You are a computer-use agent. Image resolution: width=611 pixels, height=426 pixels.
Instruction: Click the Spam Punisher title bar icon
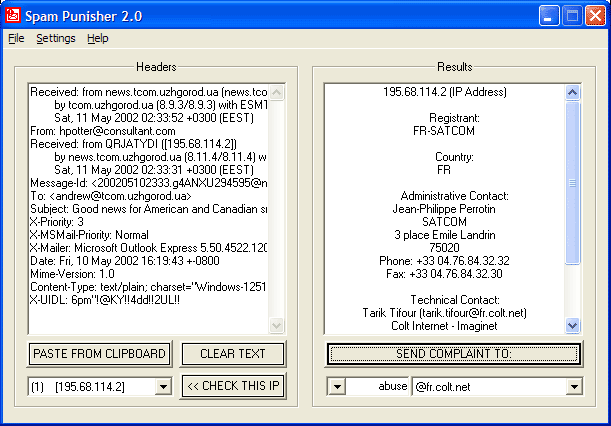[x=13, y=15]
